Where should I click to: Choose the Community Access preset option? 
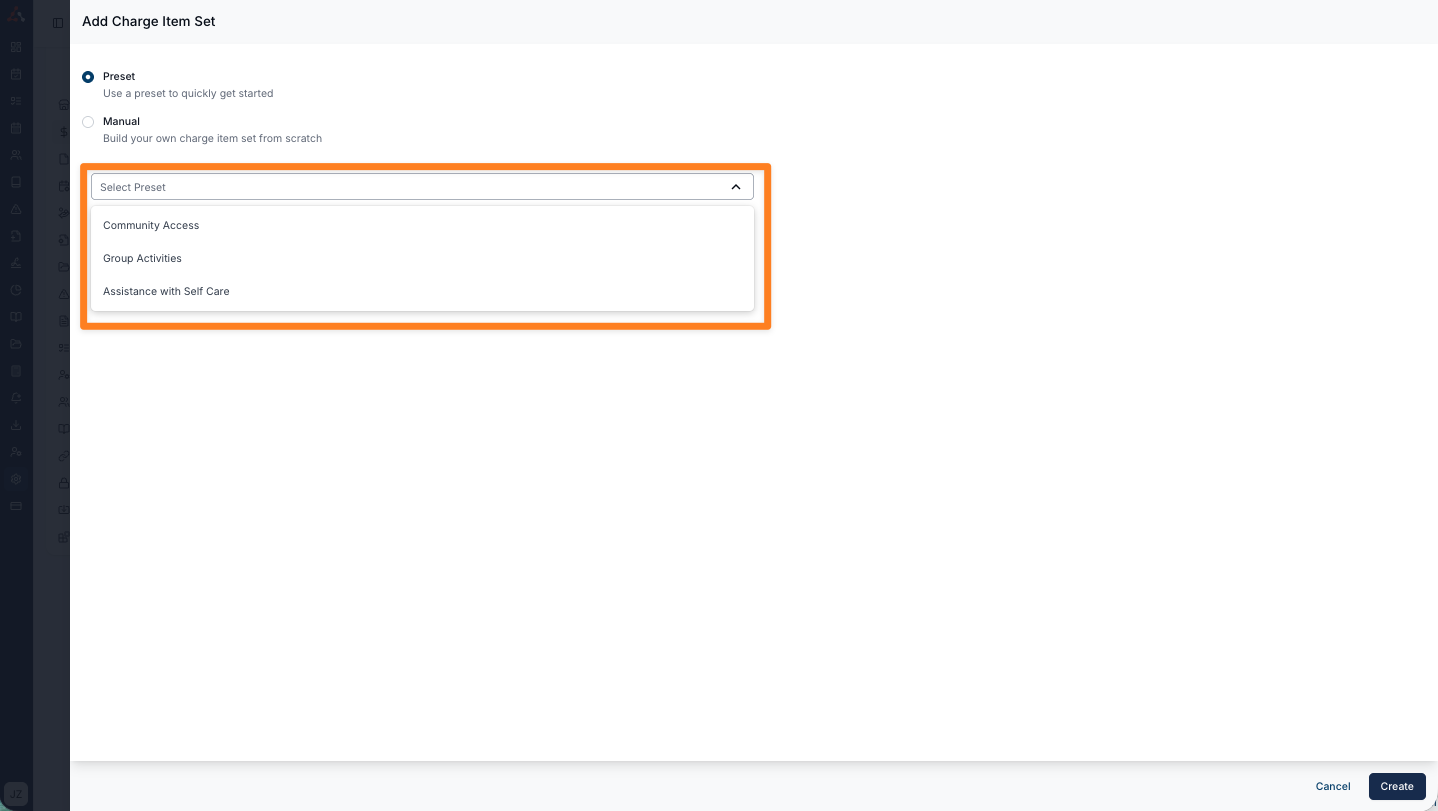pos(151,226)
